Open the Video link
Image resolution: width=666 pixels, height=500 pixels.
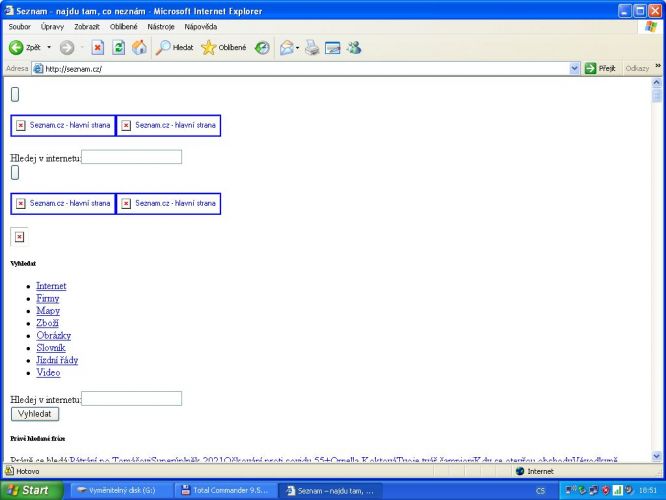point(48,372)
